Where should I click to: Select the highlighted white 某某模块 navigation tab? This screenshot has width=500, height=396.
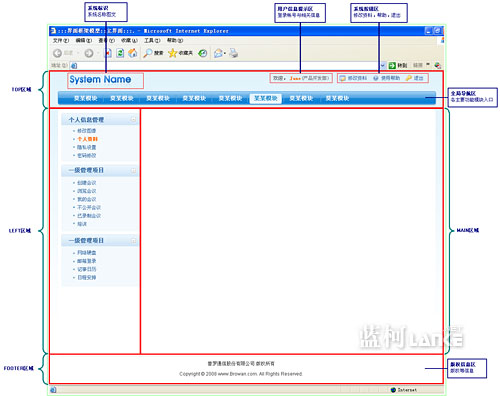click(266, 98)
